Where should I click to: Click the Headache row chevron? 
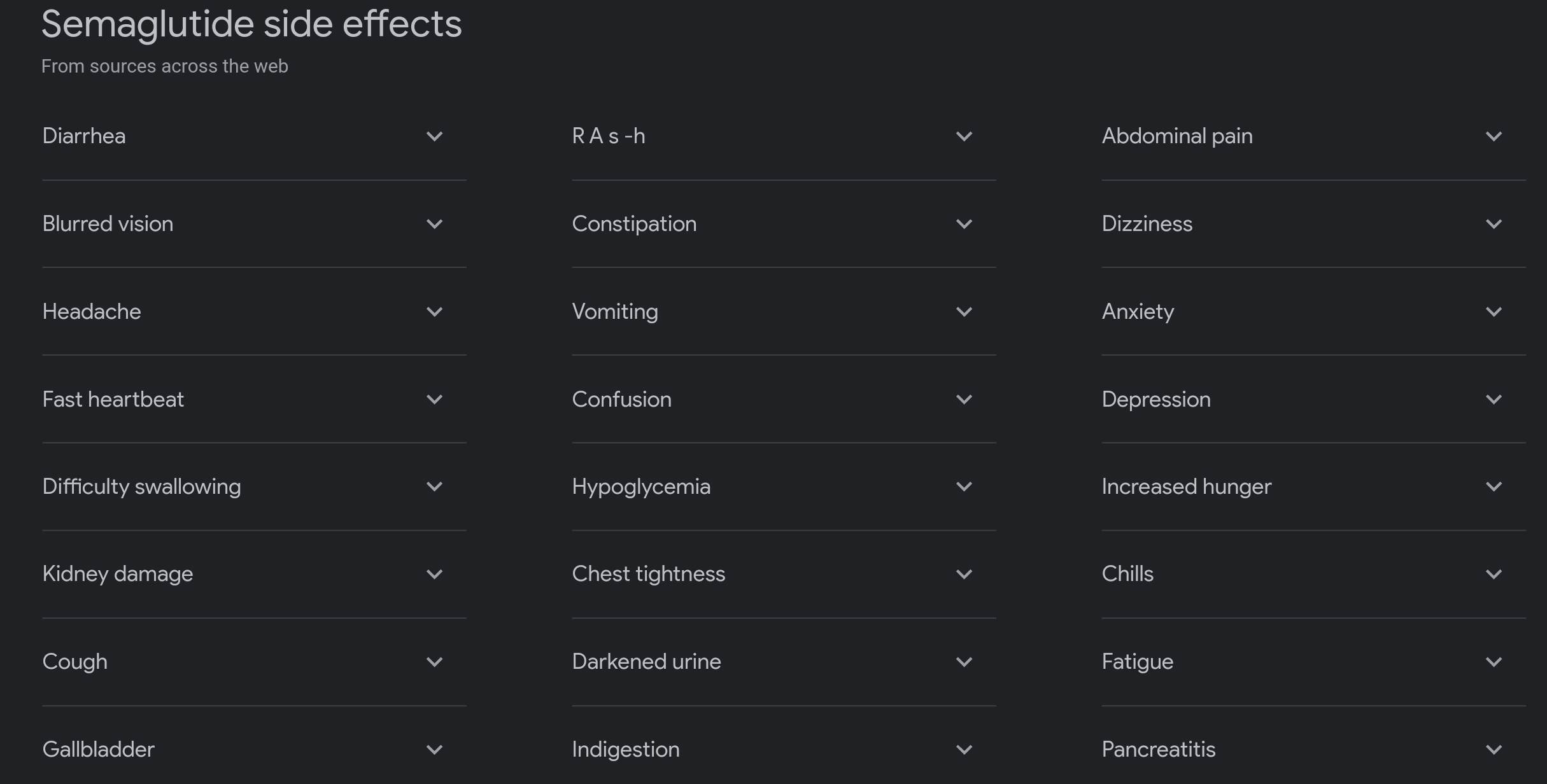tap(434, 312)
